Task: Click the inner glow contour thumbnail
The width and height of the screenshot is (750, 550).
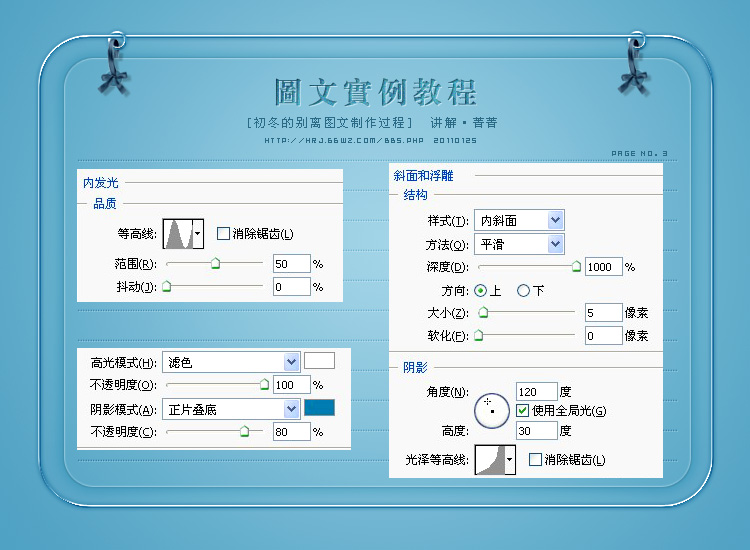Action: tap(177, 234)
